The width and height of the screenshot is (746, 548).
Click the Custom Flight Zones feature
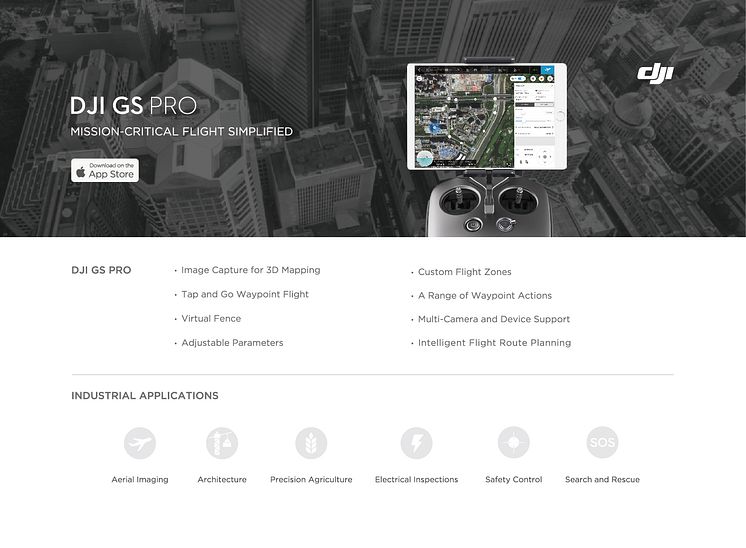point(465,272)
